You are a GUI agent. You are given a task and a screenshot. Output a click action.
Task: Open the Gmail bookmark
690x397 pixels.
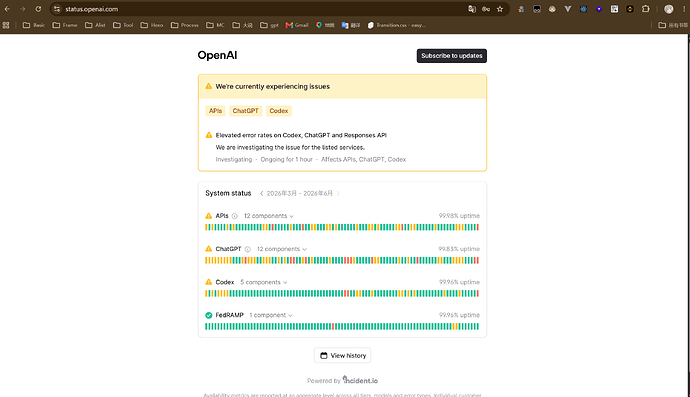[x=297, y=25]
